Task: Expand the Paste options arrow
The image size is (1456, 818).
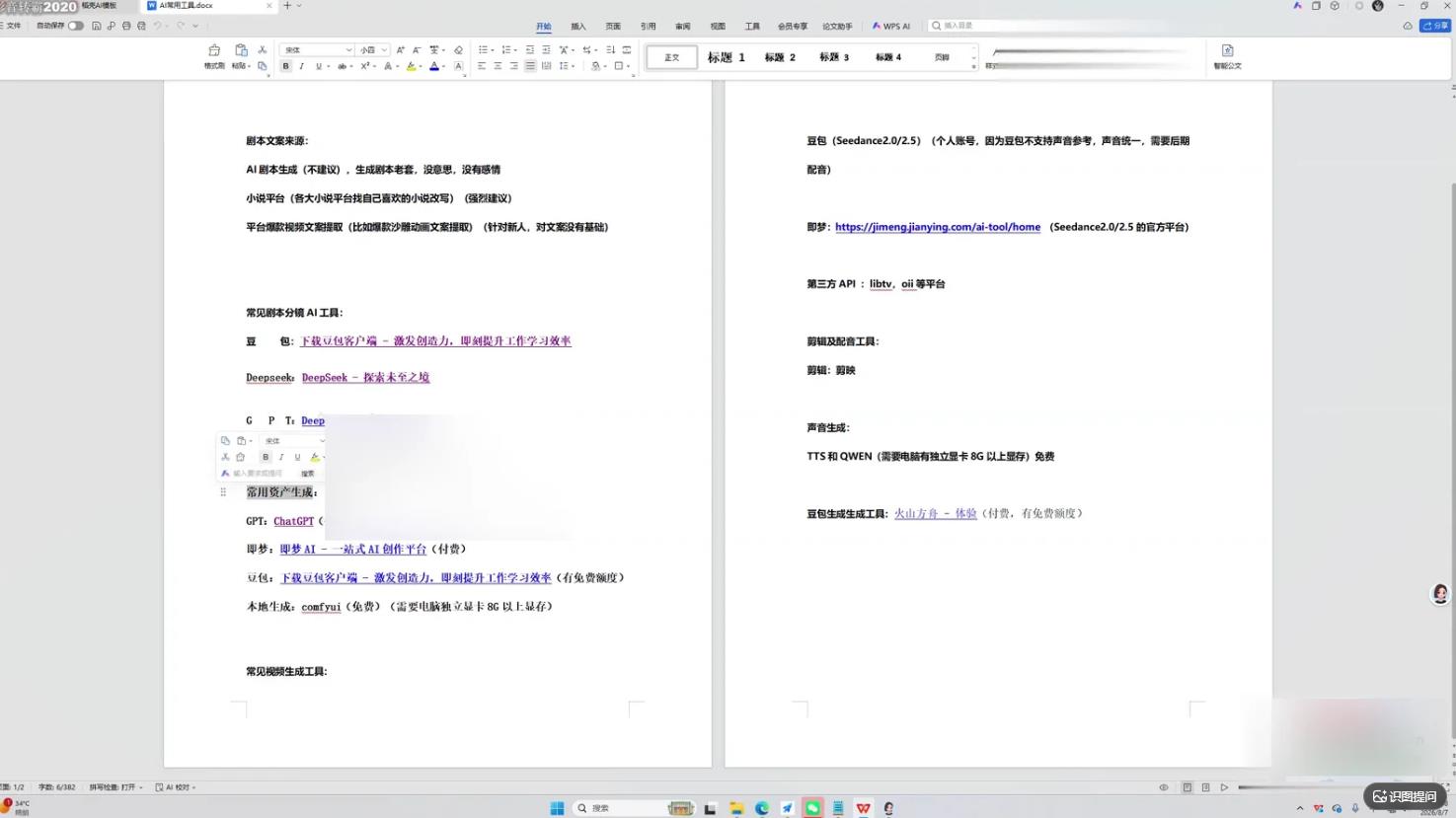Action: (250, 66)
